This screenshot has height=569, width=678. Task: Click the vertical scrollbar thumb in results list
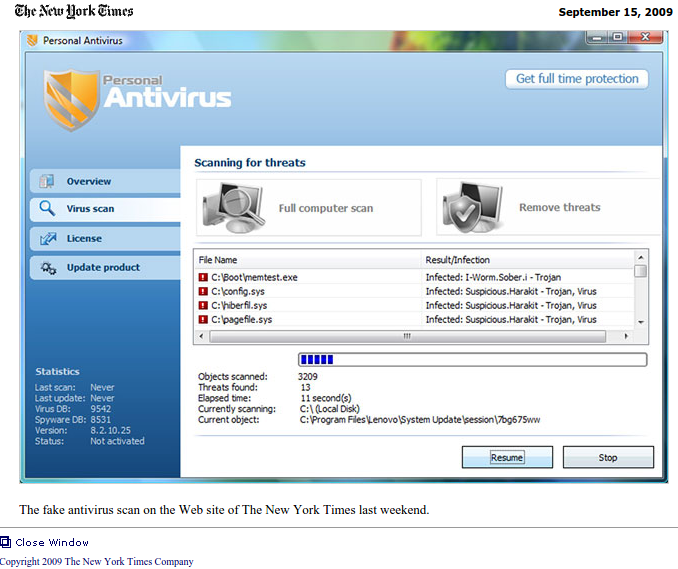tap(641, 271)
